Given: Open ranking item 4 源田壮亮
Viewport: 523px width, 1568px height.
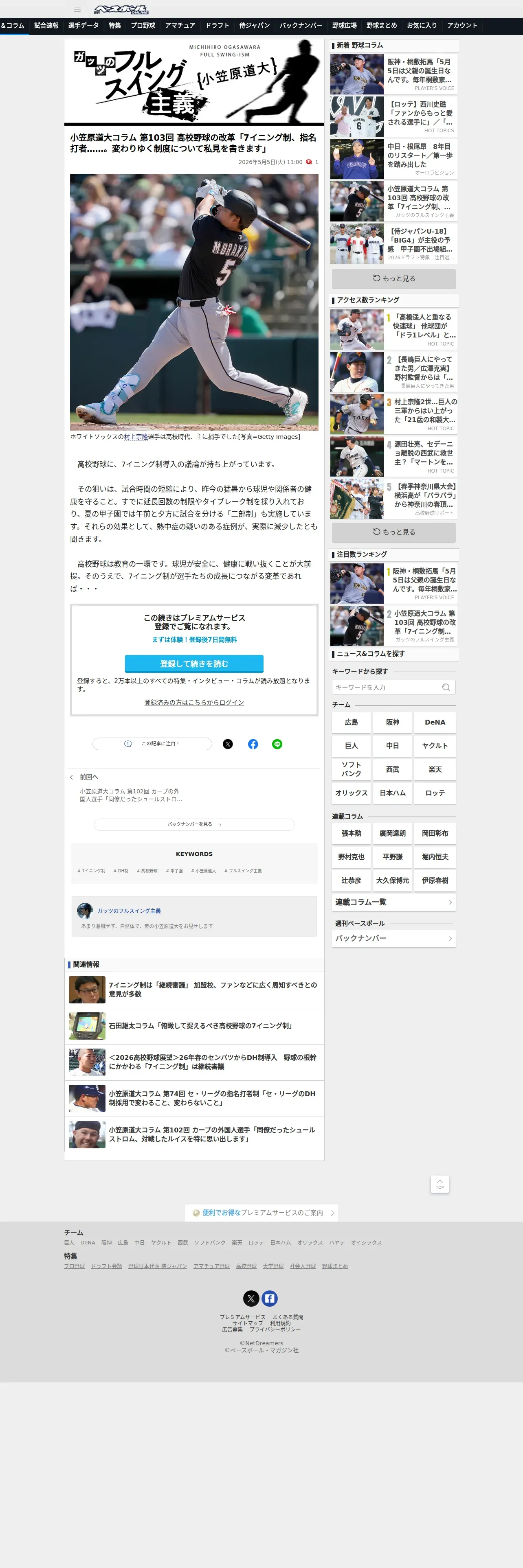Looking at the screenshot, I should (394, 457).
